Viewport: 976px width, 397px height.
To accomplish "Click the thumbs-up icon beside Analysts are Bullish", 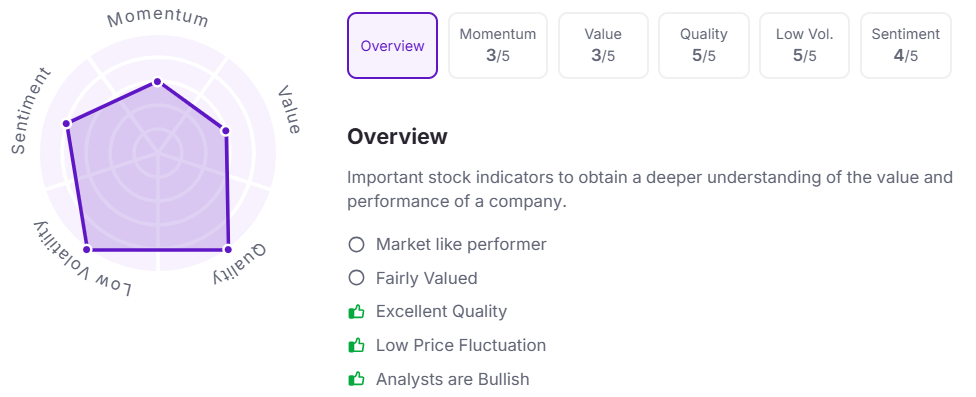I will click(x=356, y=378).
